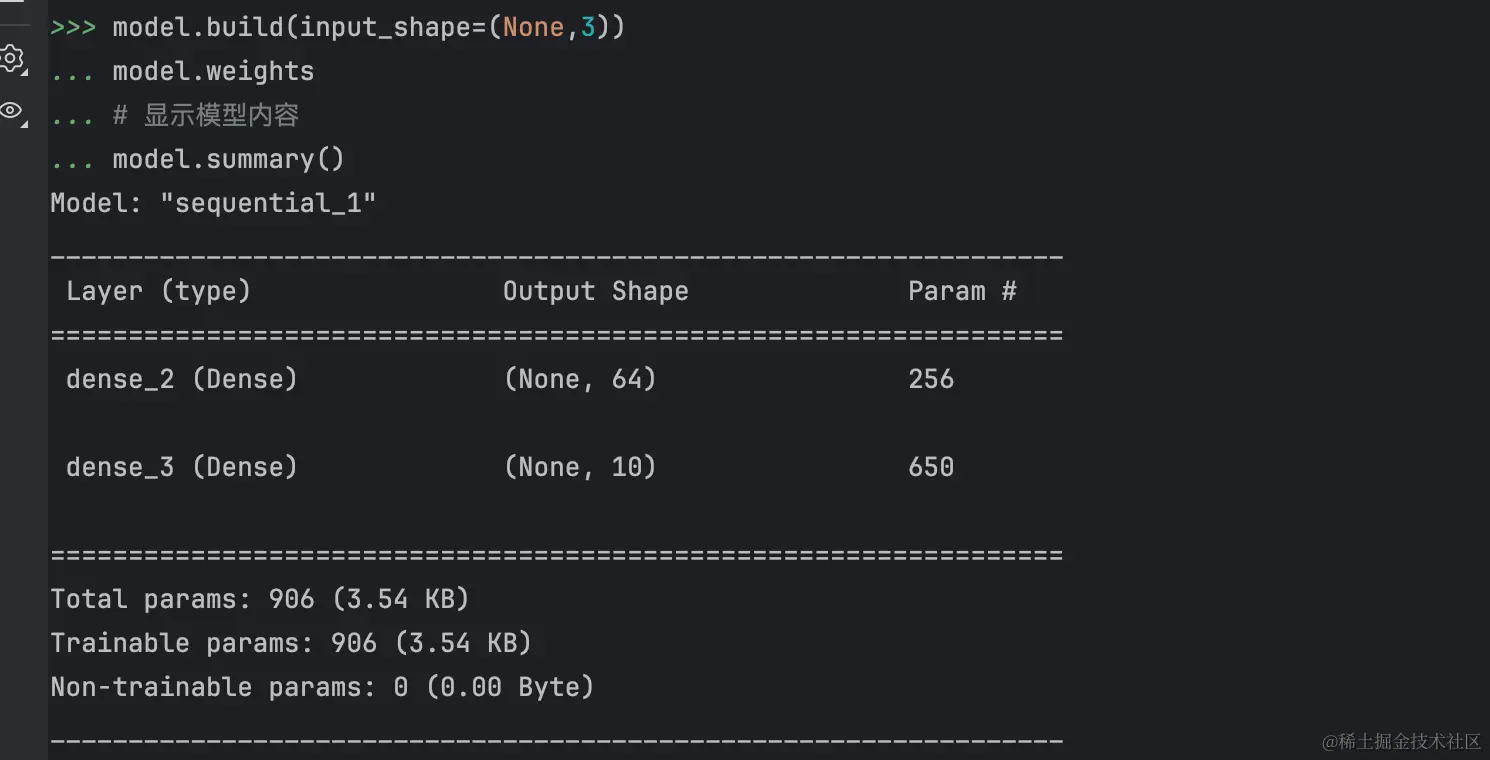Click the Non-trainable params: 0 line
Image resolution: width=1490 pixels, height=760 pixels.
pos(322,687)
